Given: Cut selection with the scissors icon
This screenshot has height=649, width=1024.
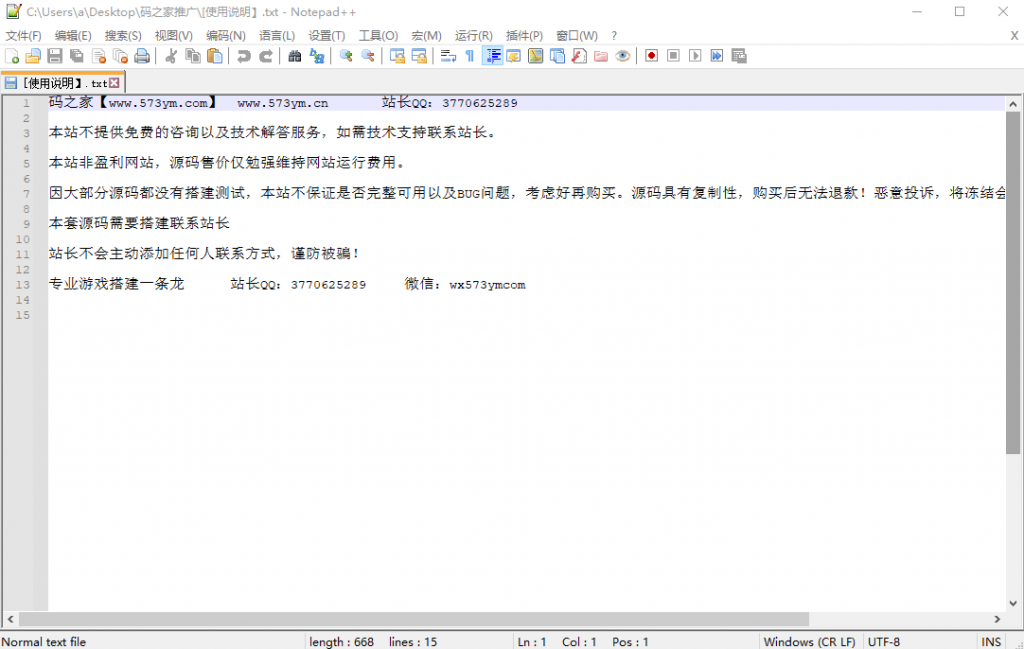Looking at the screenshot, I should [x=171, y=56].
